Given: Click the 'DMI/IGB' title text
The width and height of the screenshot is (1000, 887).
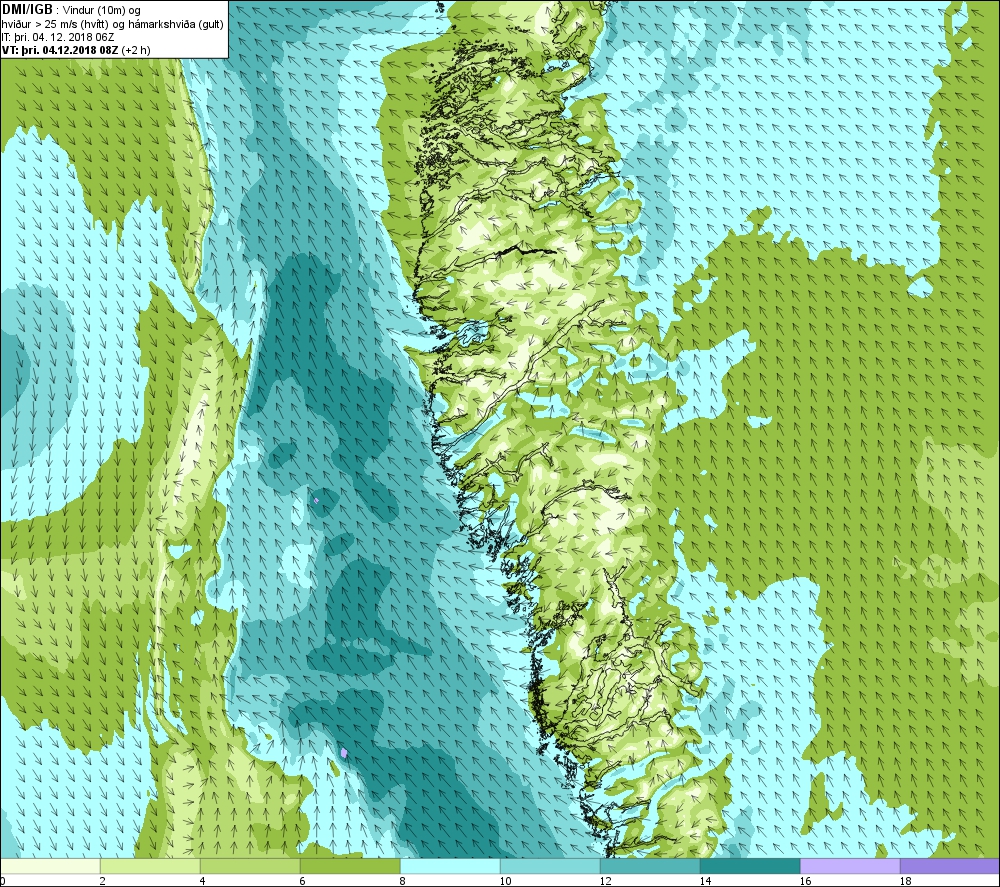Looking at the screenshot, I should [x=27, y=10].
